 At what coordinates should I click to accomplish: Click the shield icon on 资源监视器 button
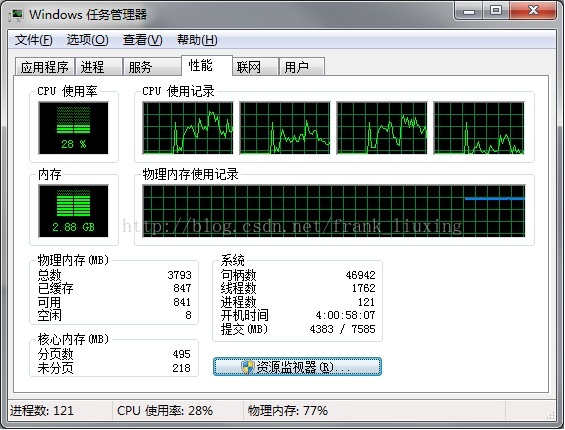tap(248, 367)
